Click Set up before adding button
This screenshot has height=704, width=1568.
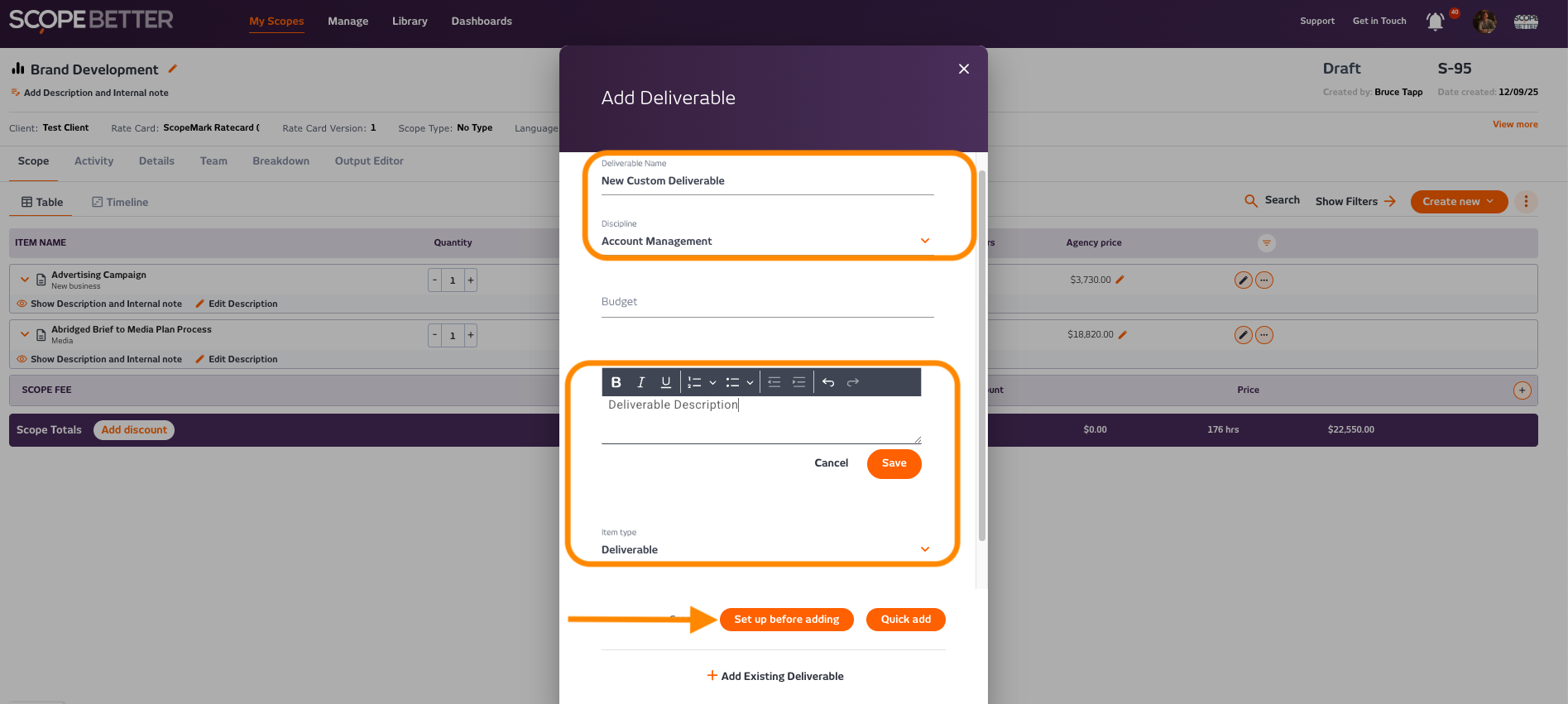[x=786, y=620]
